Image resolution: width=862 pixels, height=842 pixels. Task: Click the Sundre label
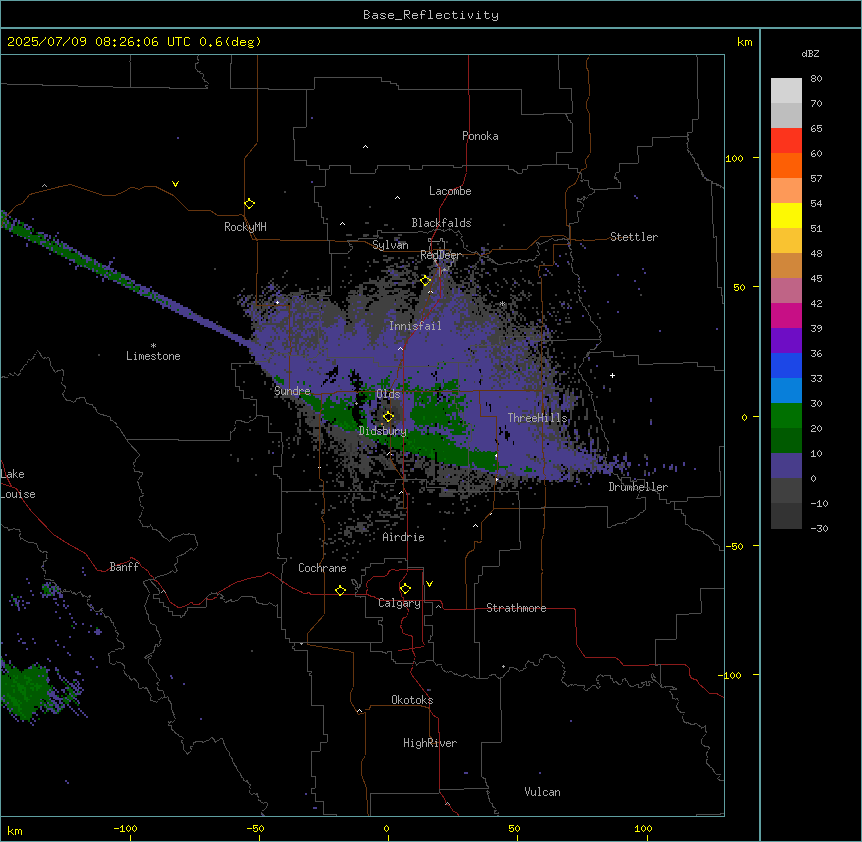point(292,391)
